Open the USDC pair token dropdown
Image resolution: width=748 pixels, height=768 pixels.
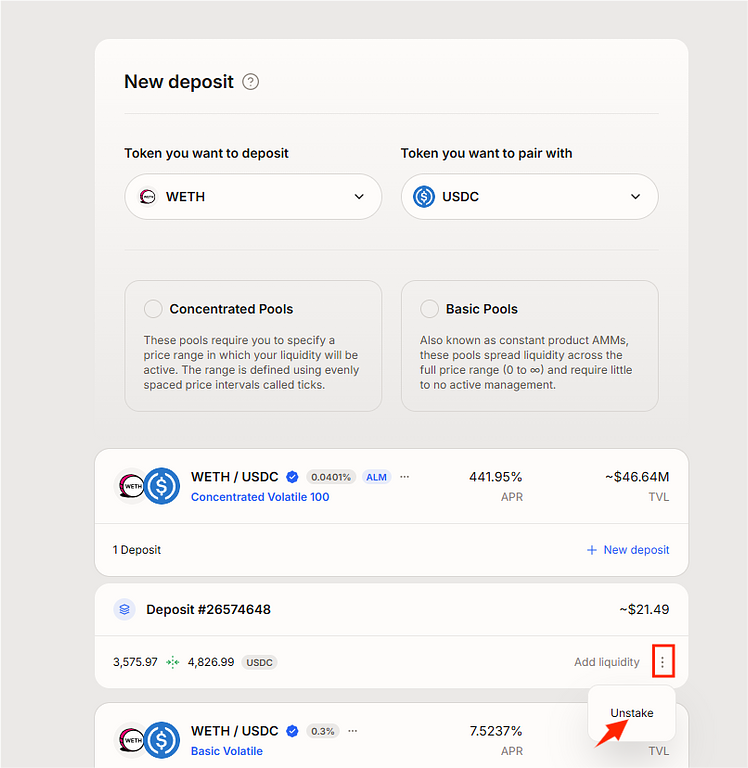click(x=529, y=197)
